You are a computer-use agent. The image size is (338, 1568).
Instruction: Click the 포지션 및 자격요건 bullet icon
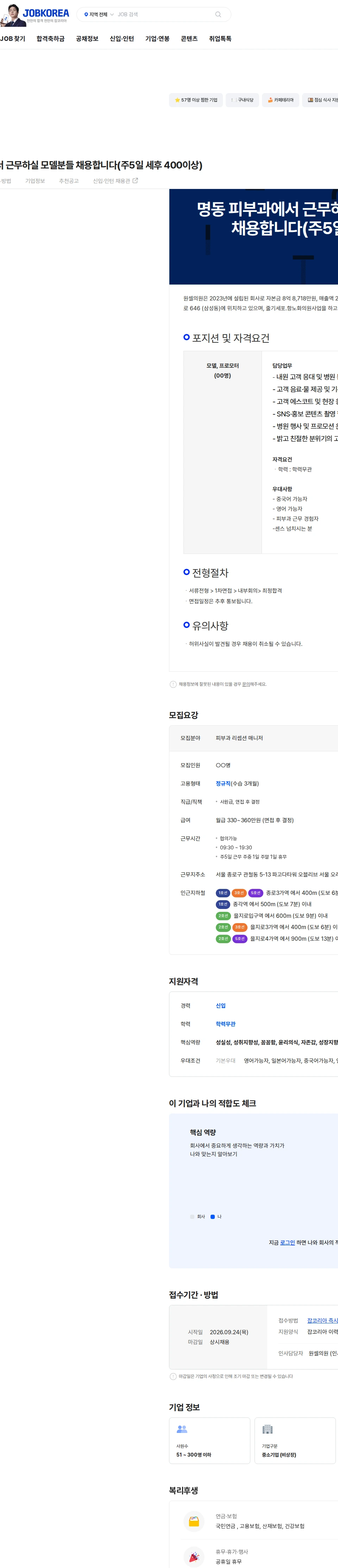[187, 337]
